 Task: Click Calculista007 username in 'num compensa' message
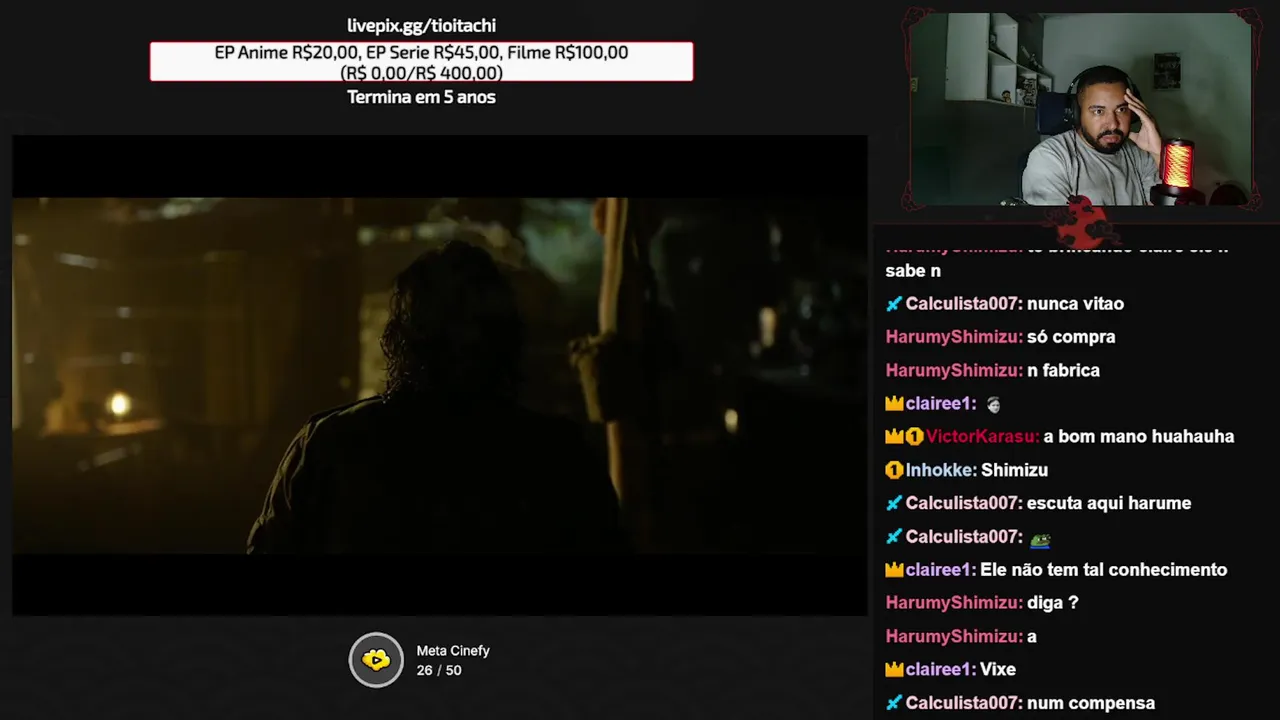[x=964, y=703]
